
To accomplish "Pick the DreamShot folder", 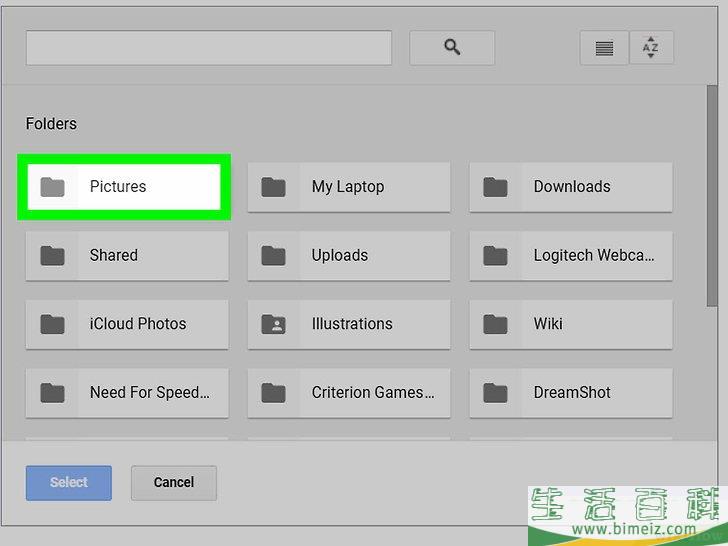I will tap(571, 393).
